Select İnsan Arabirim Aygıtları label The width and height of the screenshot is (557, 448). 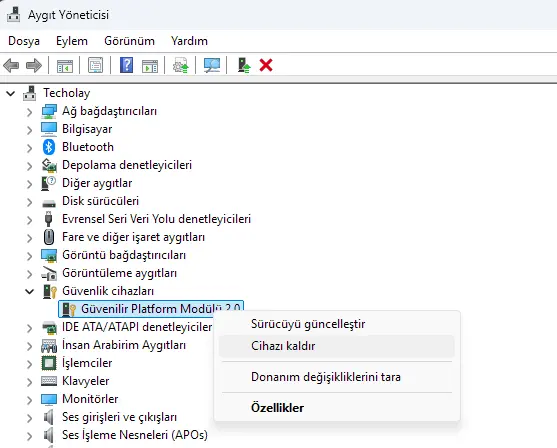point(124,345)
